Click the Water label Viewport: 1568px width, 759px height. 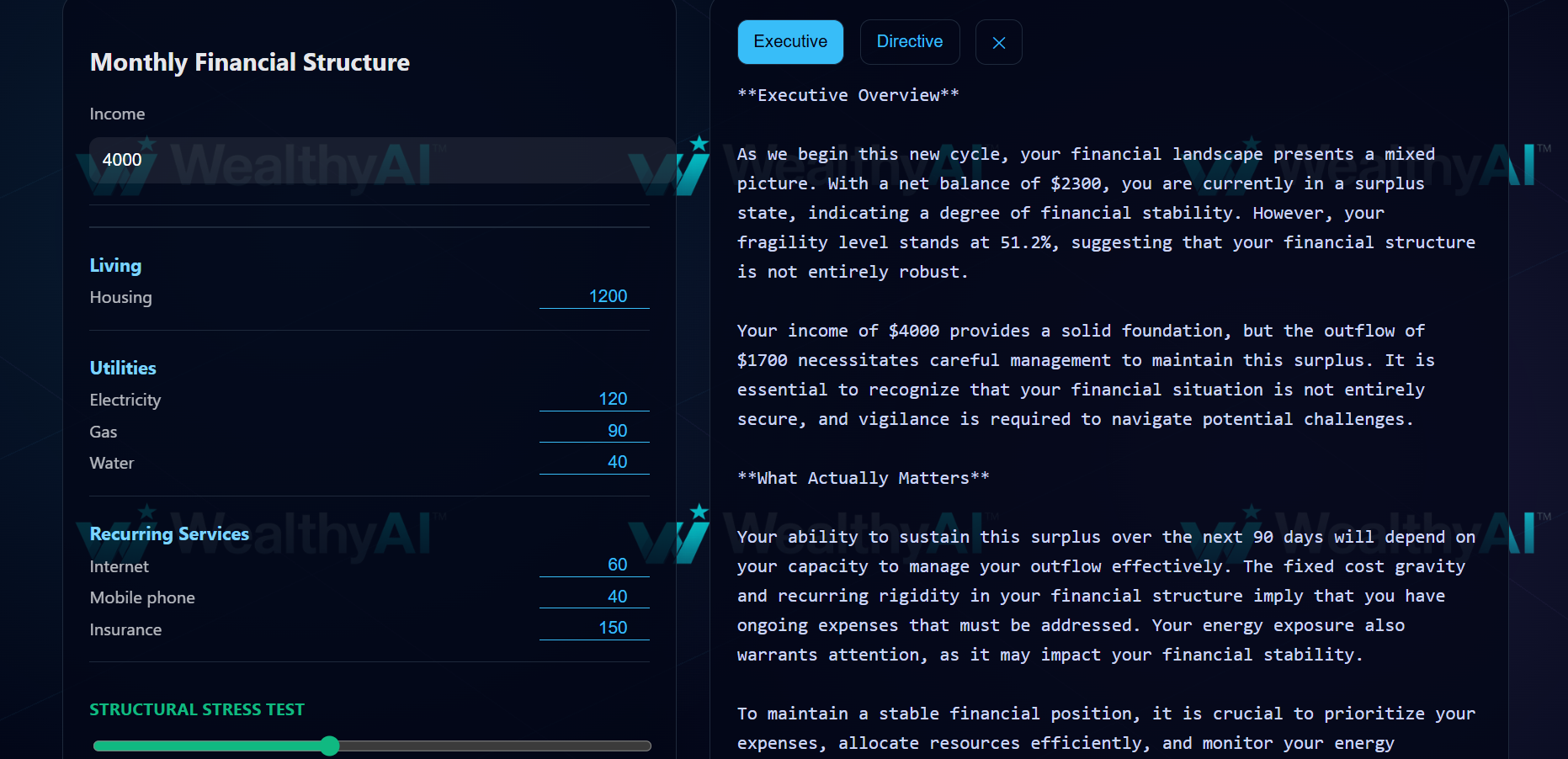point(112,463)
